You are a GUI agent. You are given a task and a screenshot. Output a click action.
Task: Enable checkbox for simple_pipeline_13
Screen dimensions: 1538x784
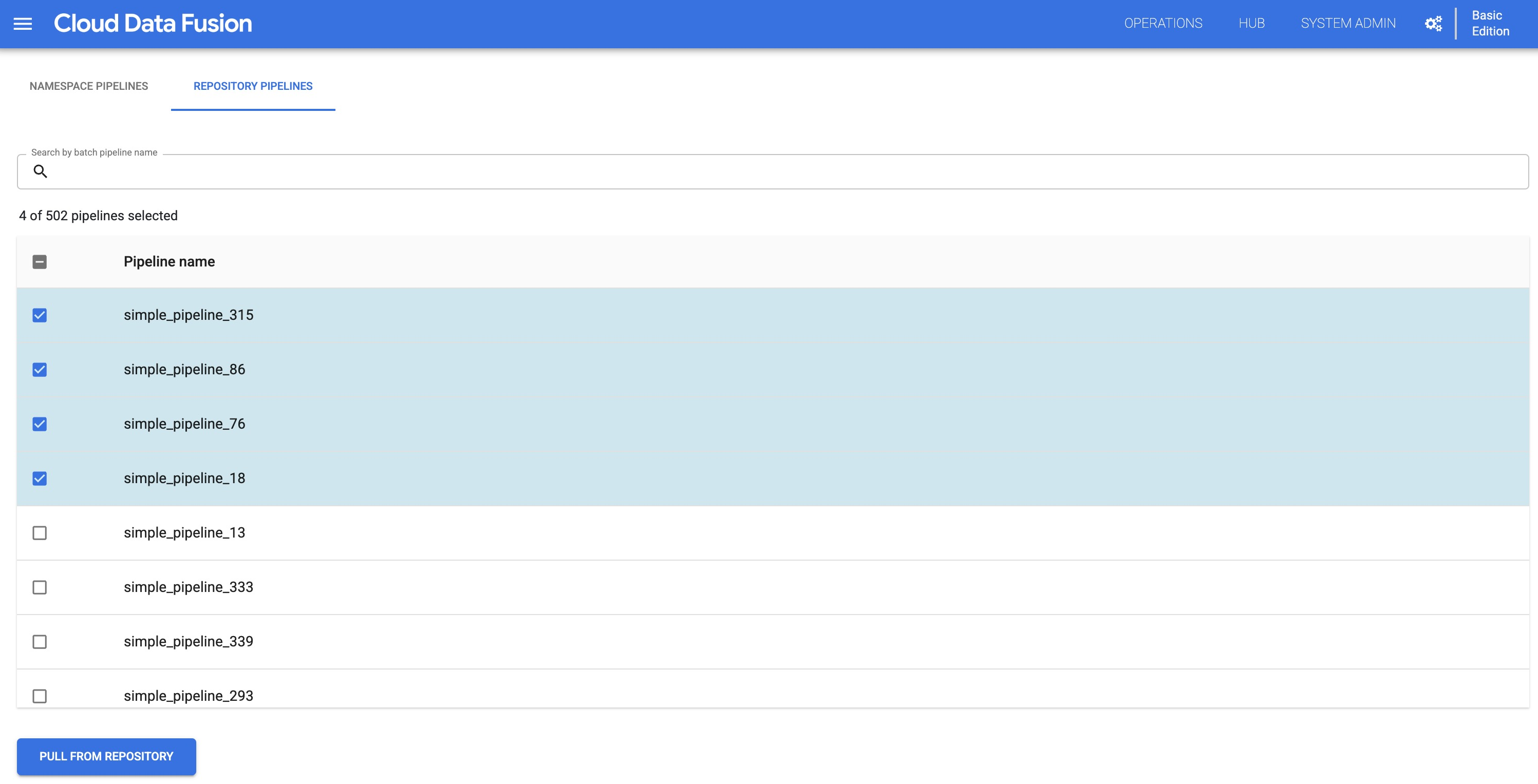39,532
